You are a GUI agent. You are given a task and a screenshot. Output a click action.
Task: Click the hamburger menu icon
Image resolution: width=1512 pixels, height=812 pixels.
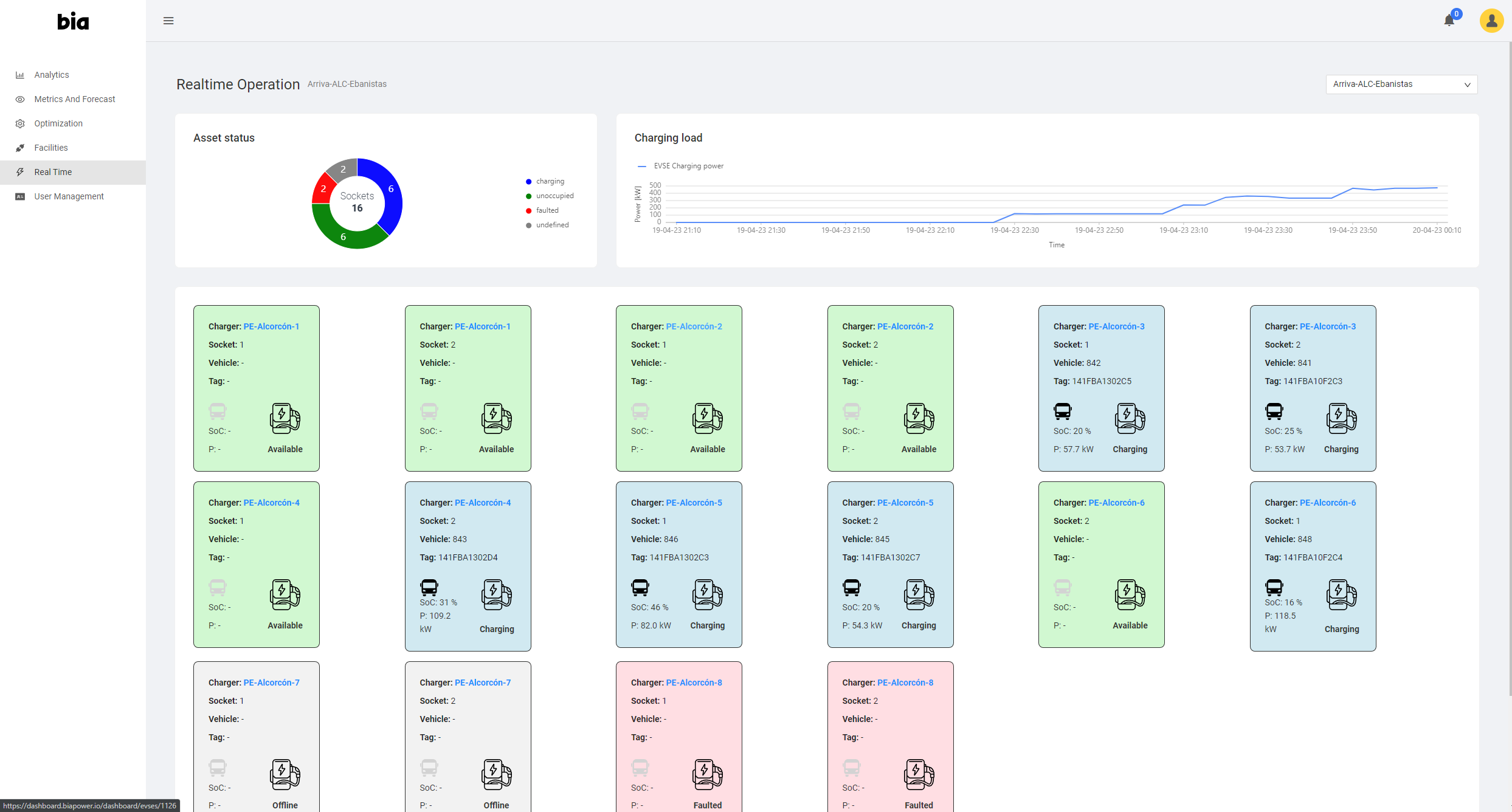(168, 21)
